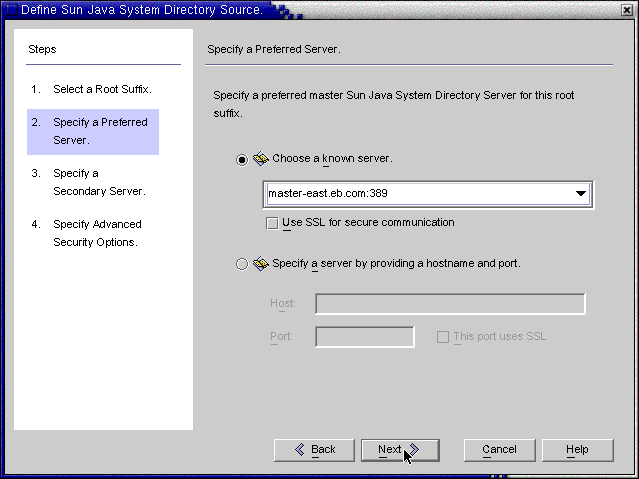Click the server icon beside Choose a known server
Image resolution: width=639 pixels, height=479 pixels.
(261, 159)
